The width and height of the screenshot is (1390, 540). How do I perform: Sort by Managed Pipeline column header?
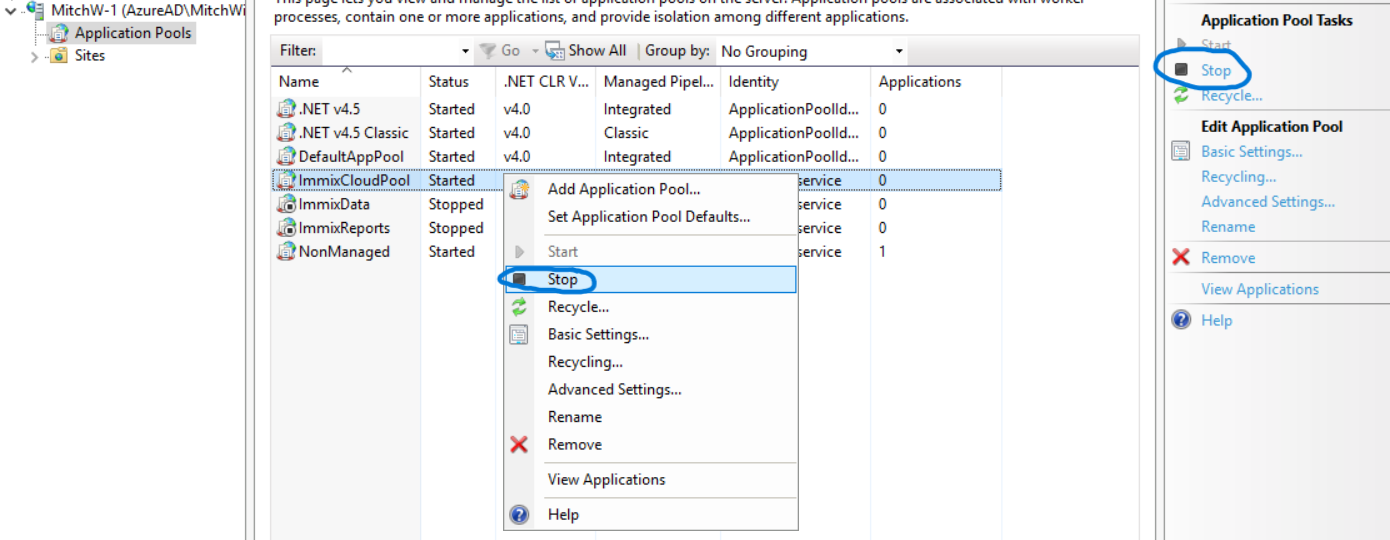coord(658,82)
